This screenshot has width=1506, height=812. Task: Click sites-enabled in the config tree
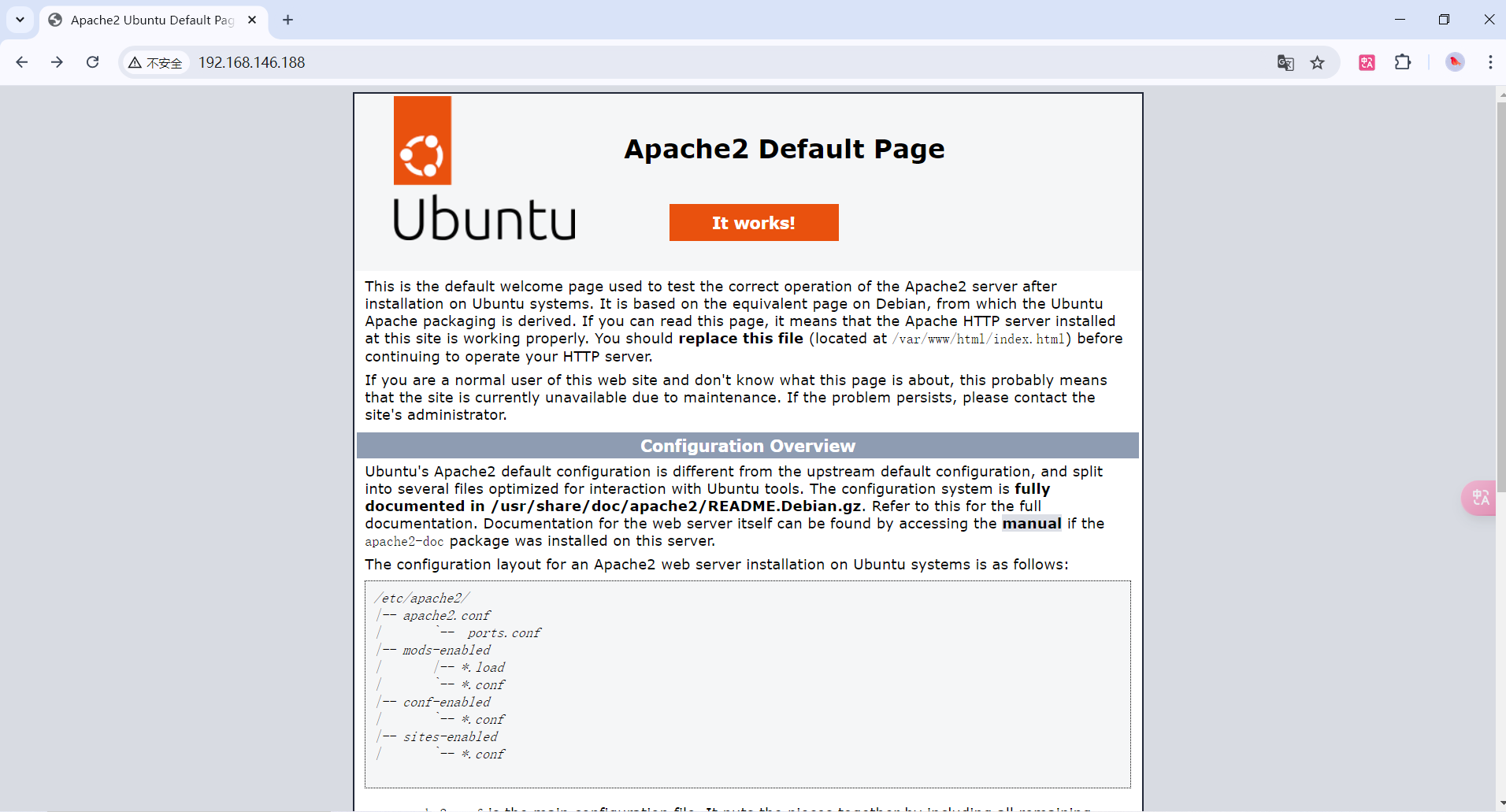(451, 737)
